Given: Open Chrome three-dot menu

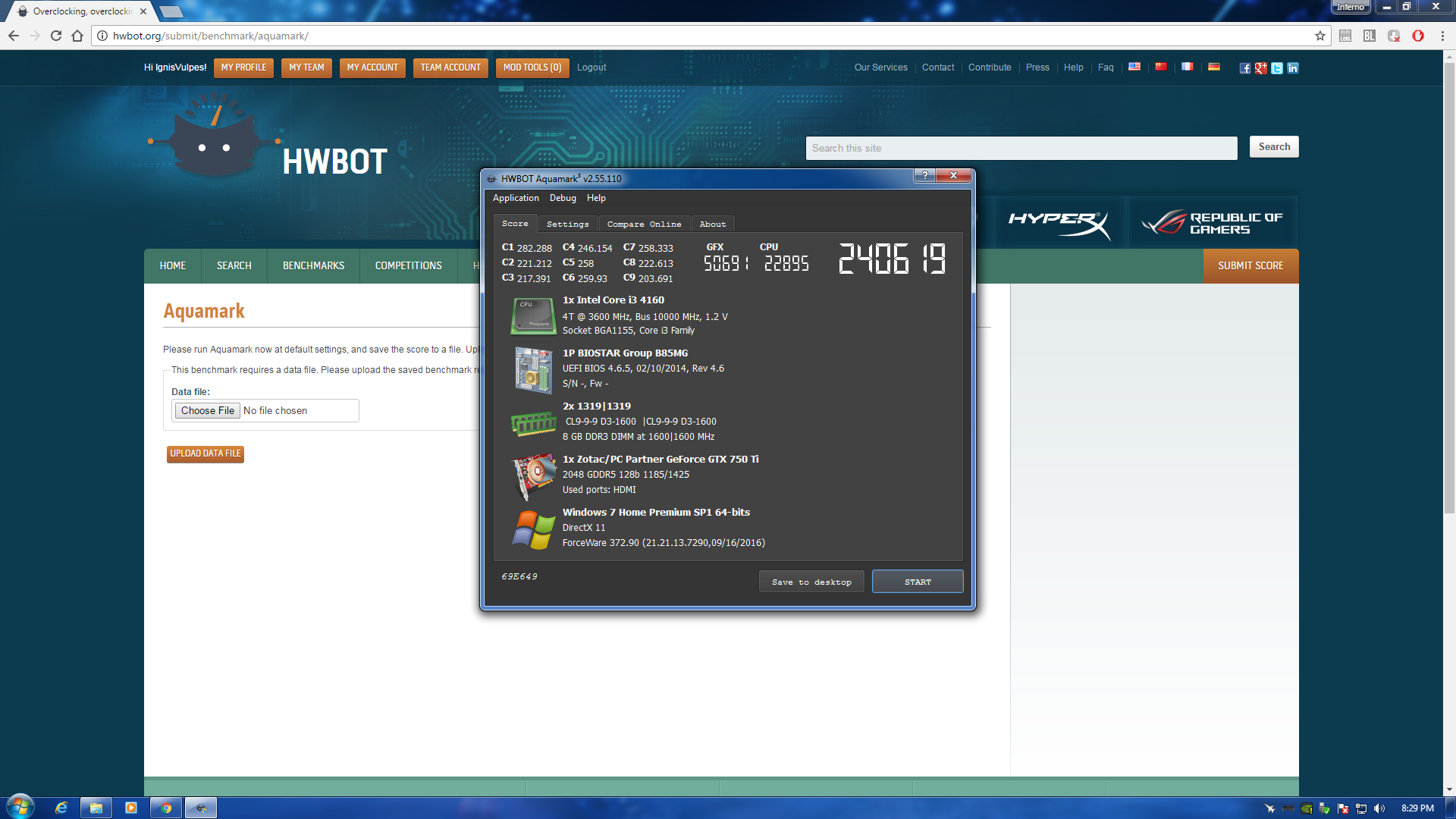Looking at the screenshot, I should click(1442, 36).
